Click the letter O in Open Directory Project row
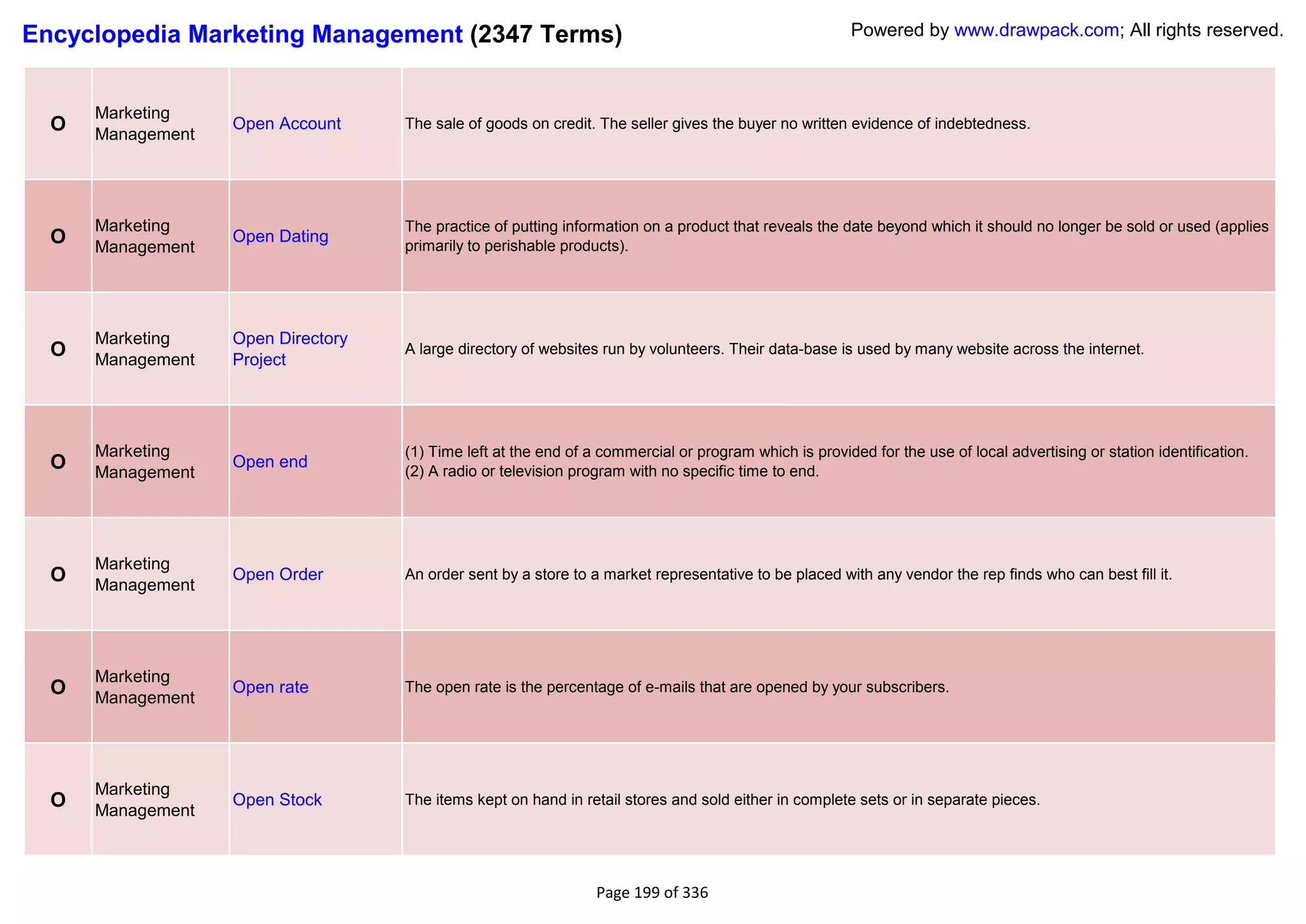The image size is (1306, 924). (x=58, y=349)
